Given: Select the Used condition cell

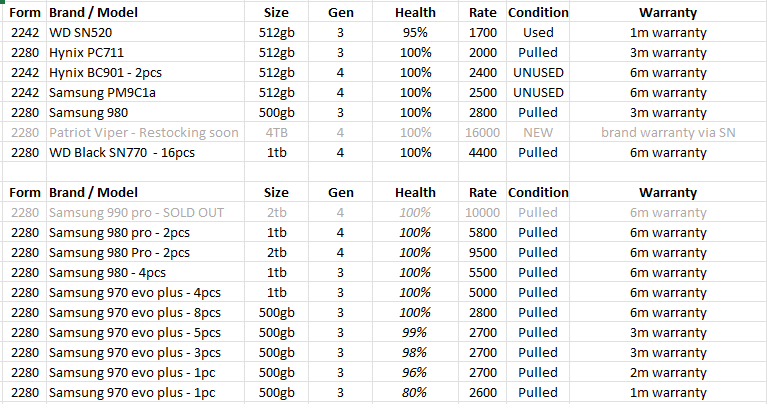Looking at the screenshot, I should 538,32.
